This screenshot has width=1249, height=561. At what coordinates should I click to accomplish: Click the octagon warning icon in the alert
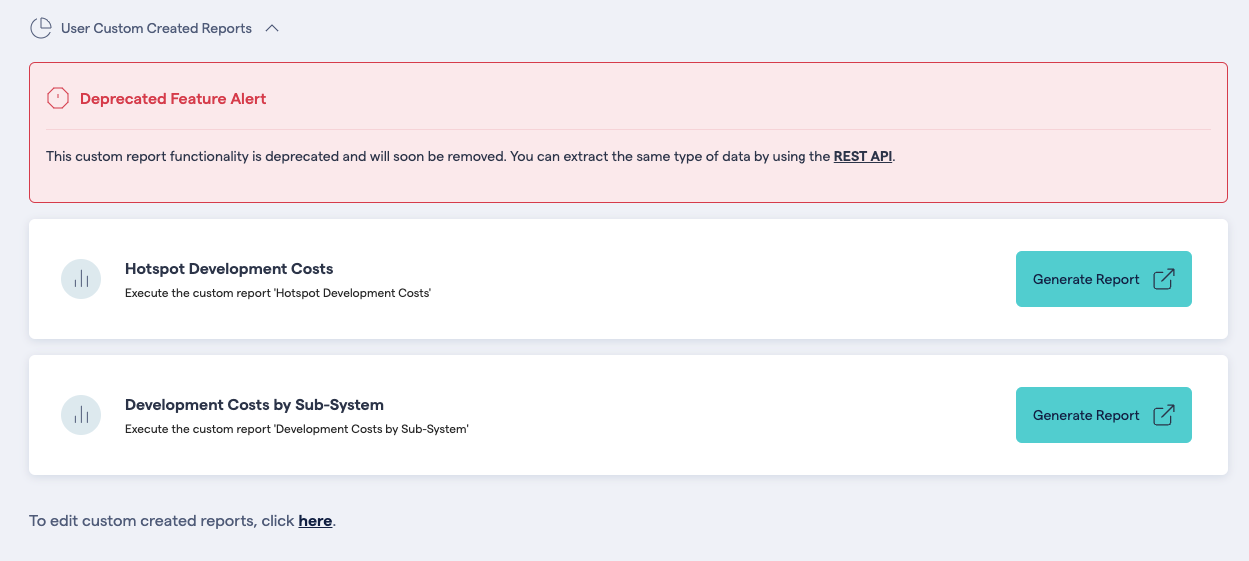click(x=58, y=98)
